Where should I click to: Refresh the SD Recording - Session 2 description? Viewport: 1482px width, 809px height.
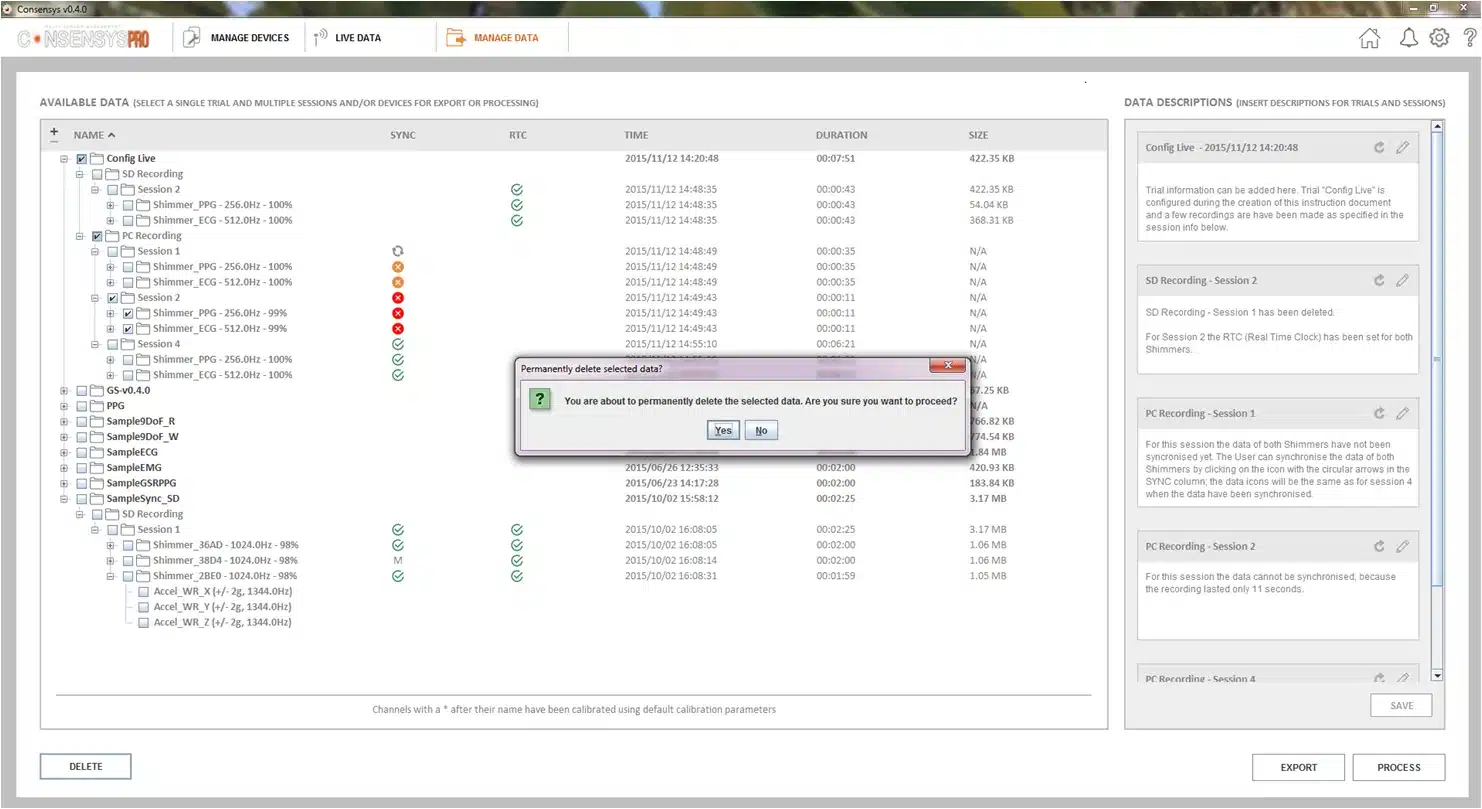[x=1379, y=280]
